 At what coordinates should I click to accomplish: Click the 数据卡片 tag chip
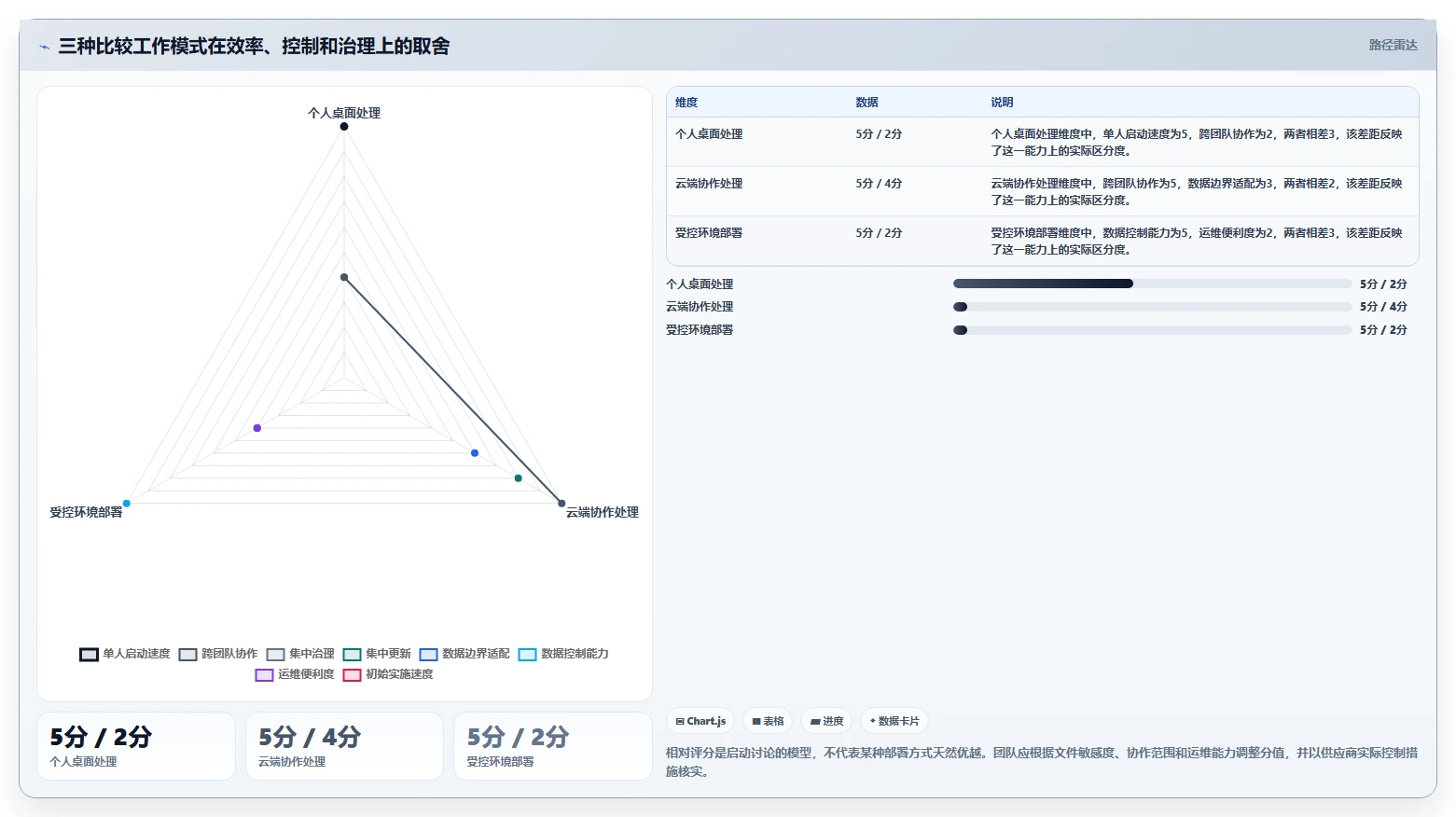(894, 721)
